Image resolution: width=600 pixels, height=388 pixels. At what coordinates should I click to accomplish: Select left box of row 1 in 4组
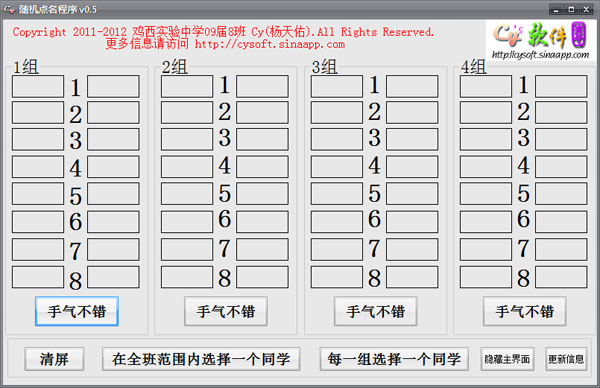(x=486, y=86)
